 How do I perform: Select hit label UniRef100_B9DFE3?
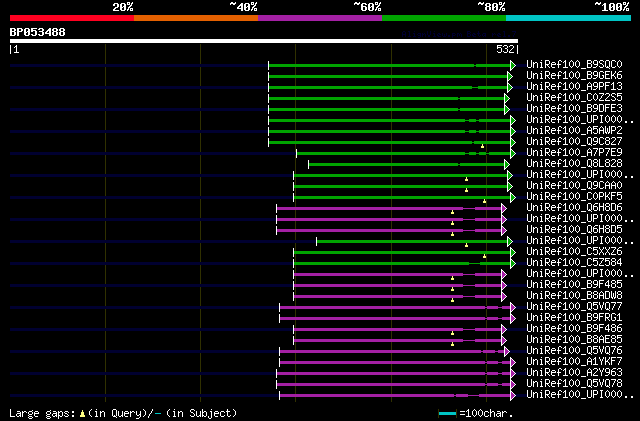574,109
